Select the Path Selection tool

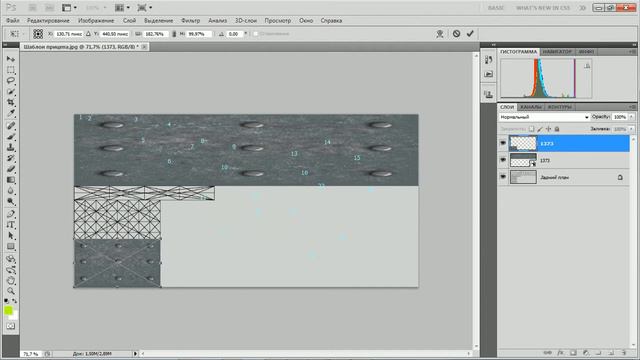(x=11, y=236)
